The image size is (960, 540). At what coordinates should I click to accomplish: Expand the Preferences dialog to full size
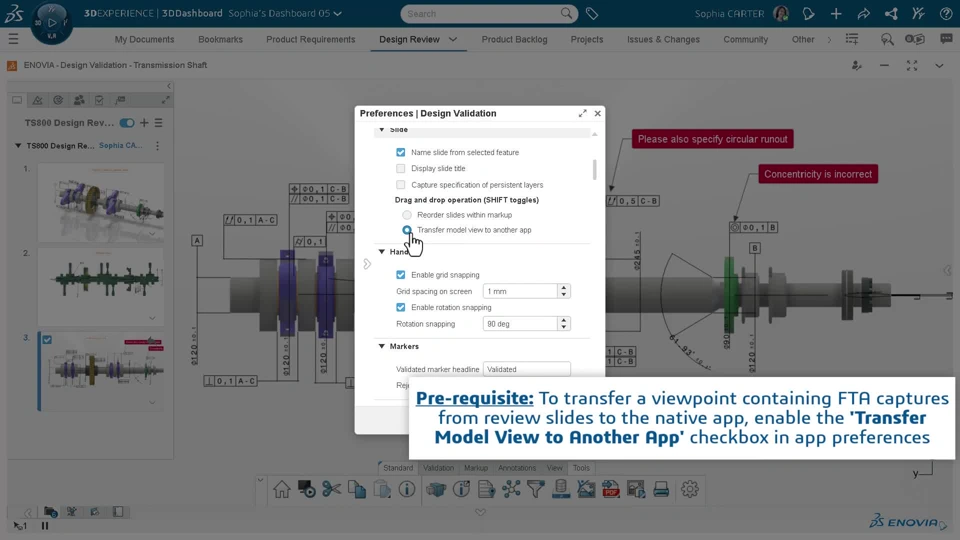click(582, 113)
